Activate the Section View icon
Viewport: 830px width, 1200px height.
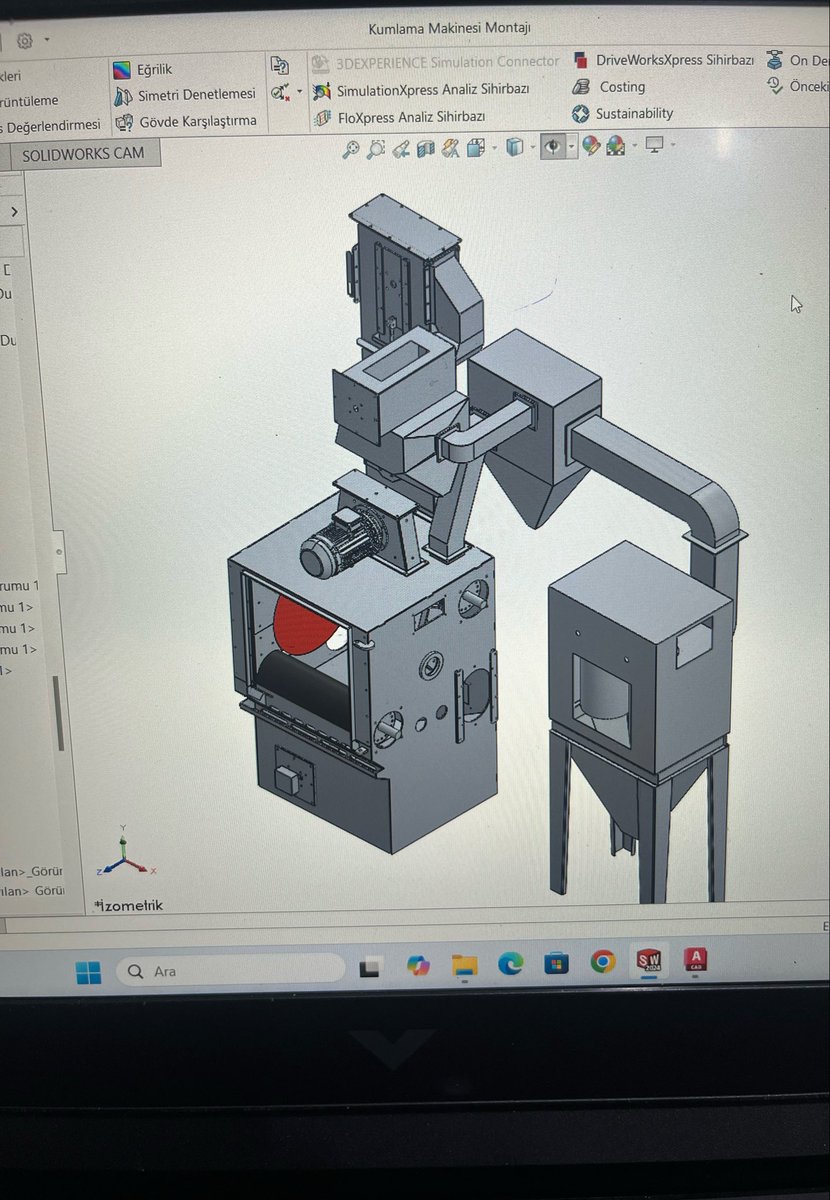(x=426, y=149)
